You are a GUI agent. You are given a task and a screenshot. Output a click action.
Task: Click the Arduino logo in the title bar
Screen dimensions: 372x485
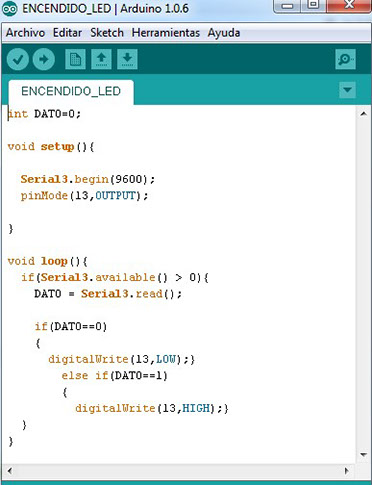click(10, 8)
